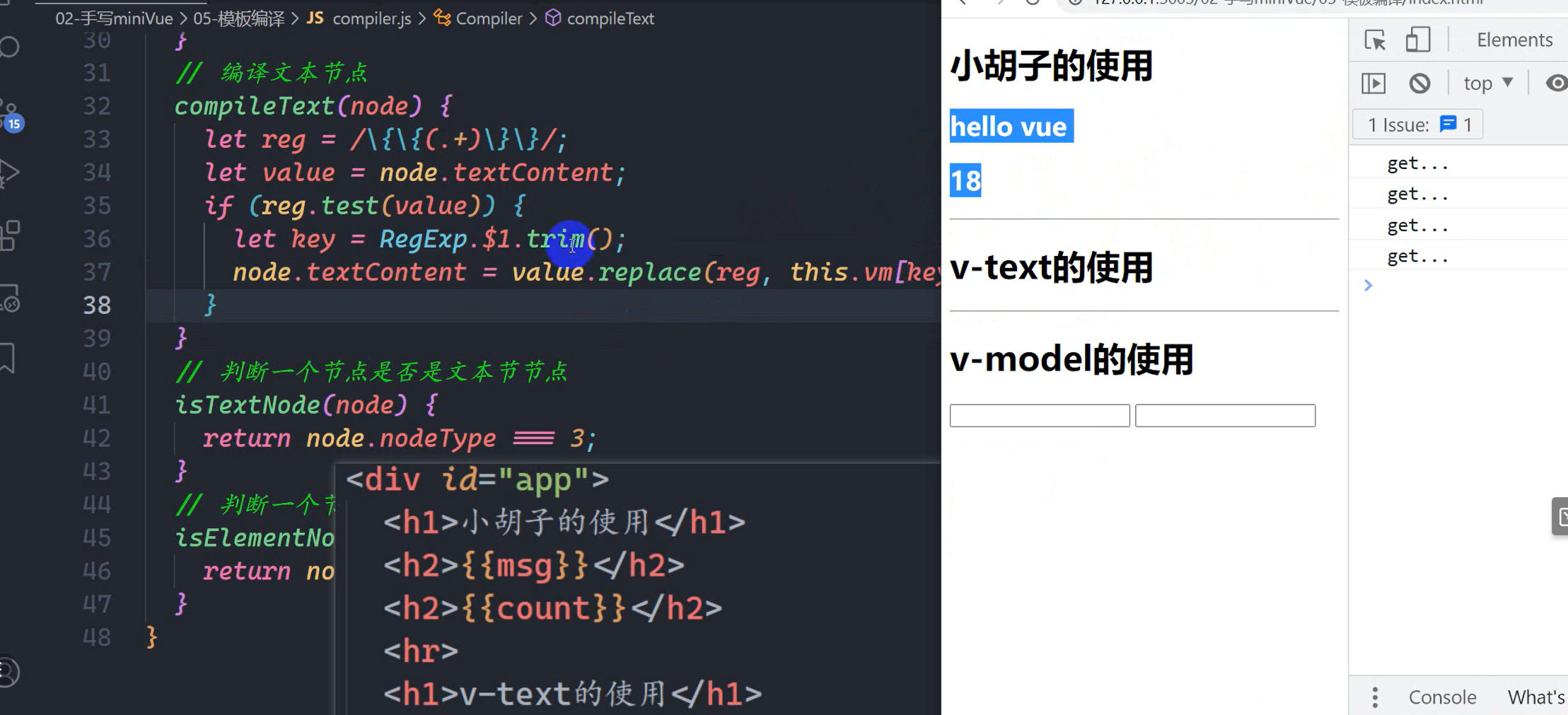This screenshot has width=1568, height=715.
Task: Clear the console with the block icon
Action: click(1421, 83)
